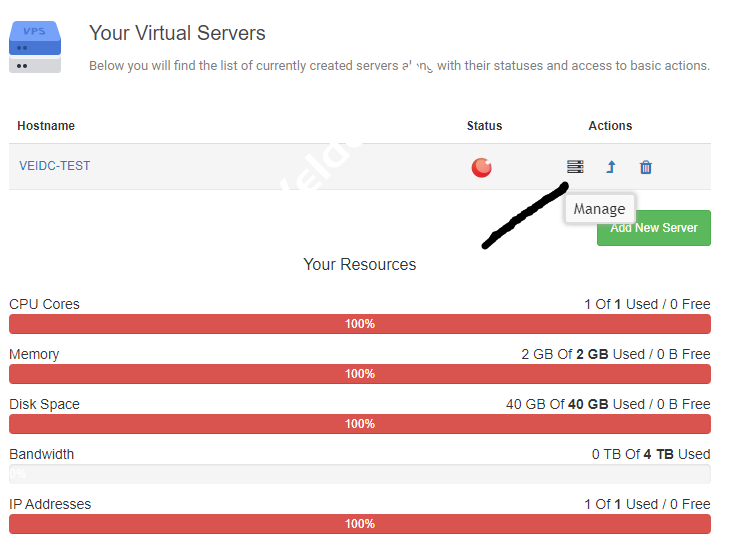
Task: Click the Disk Space usage bar
Action: coord(360,424)
